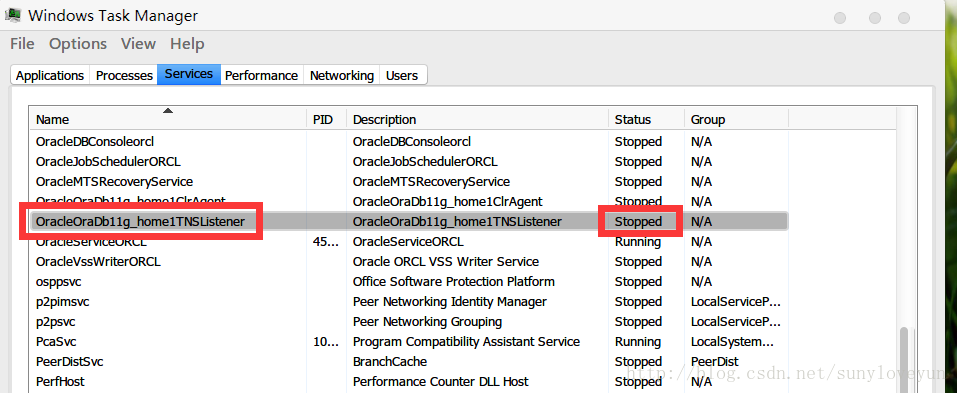Sort by the Group column header

pyautogui.click(x=736, y=119)
